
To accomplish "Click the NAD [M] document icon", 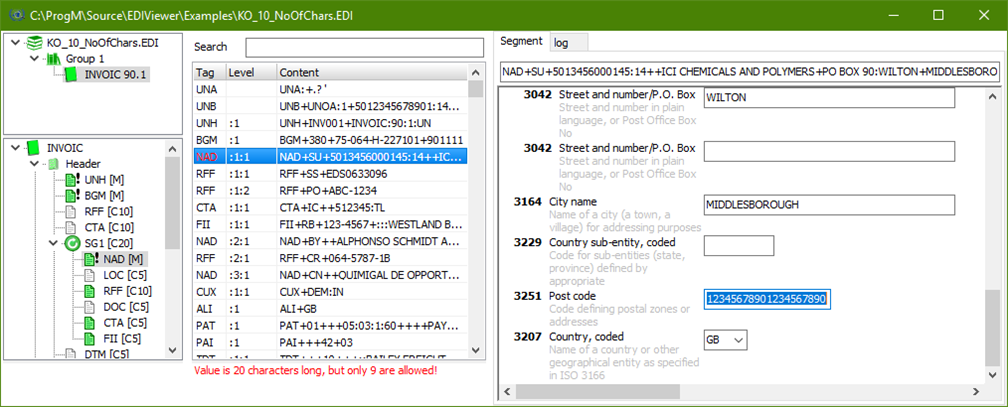I will (93, 259).
